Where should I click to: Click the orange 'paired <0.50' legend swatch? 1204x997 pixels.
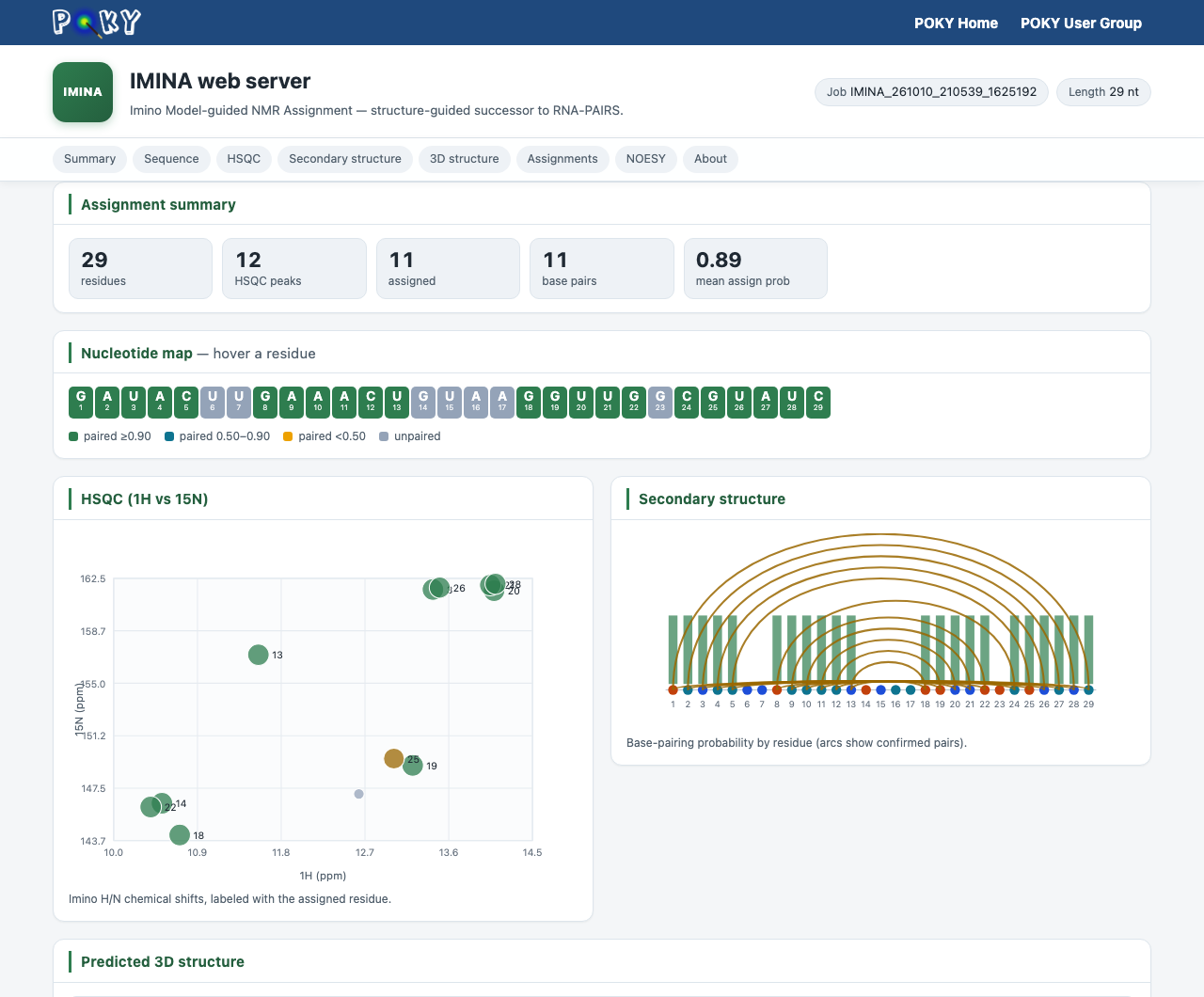click(288, 436)
